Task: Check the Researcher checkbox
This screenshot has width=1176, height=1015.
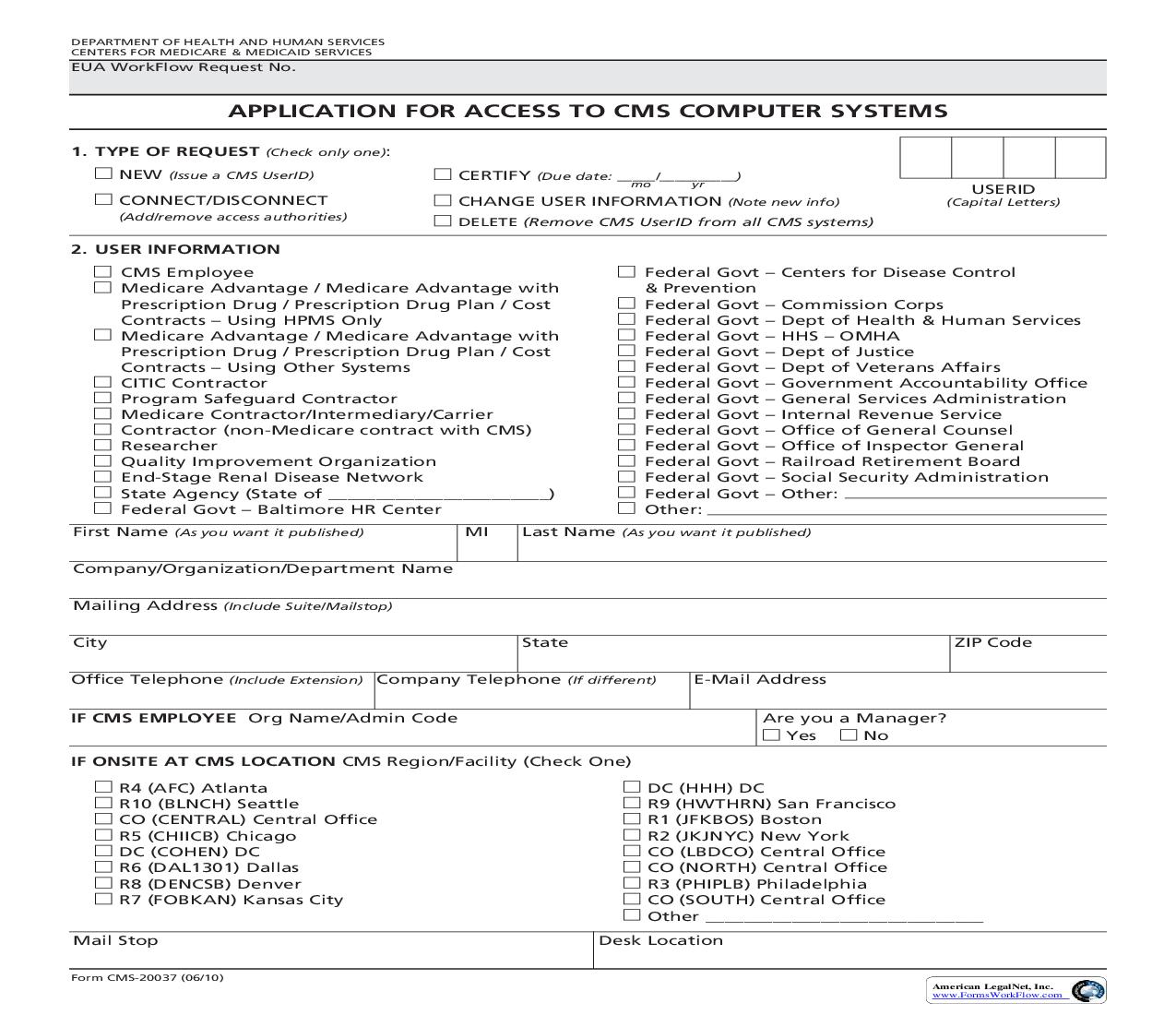Action: pos(101,445)
